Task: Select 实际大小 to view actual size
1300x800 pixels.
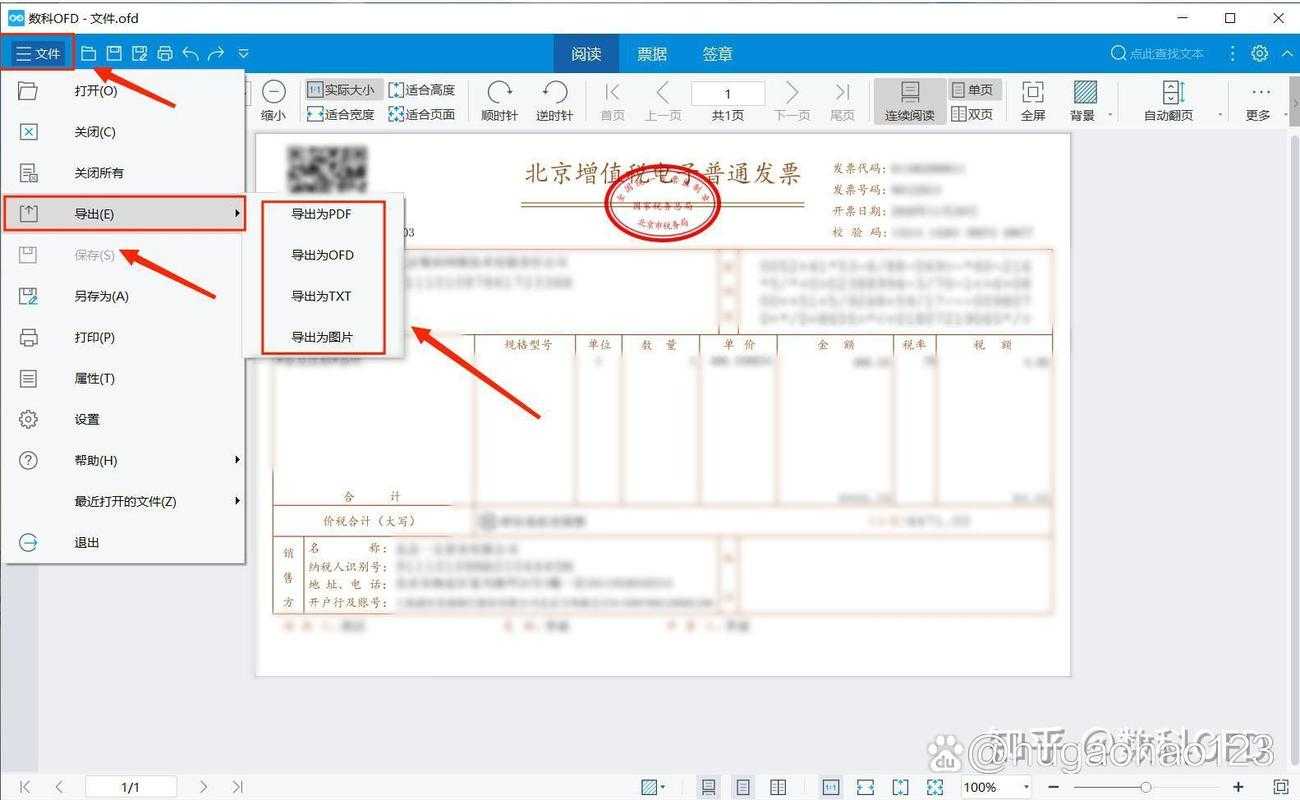Action: click(x=341, y=88)
